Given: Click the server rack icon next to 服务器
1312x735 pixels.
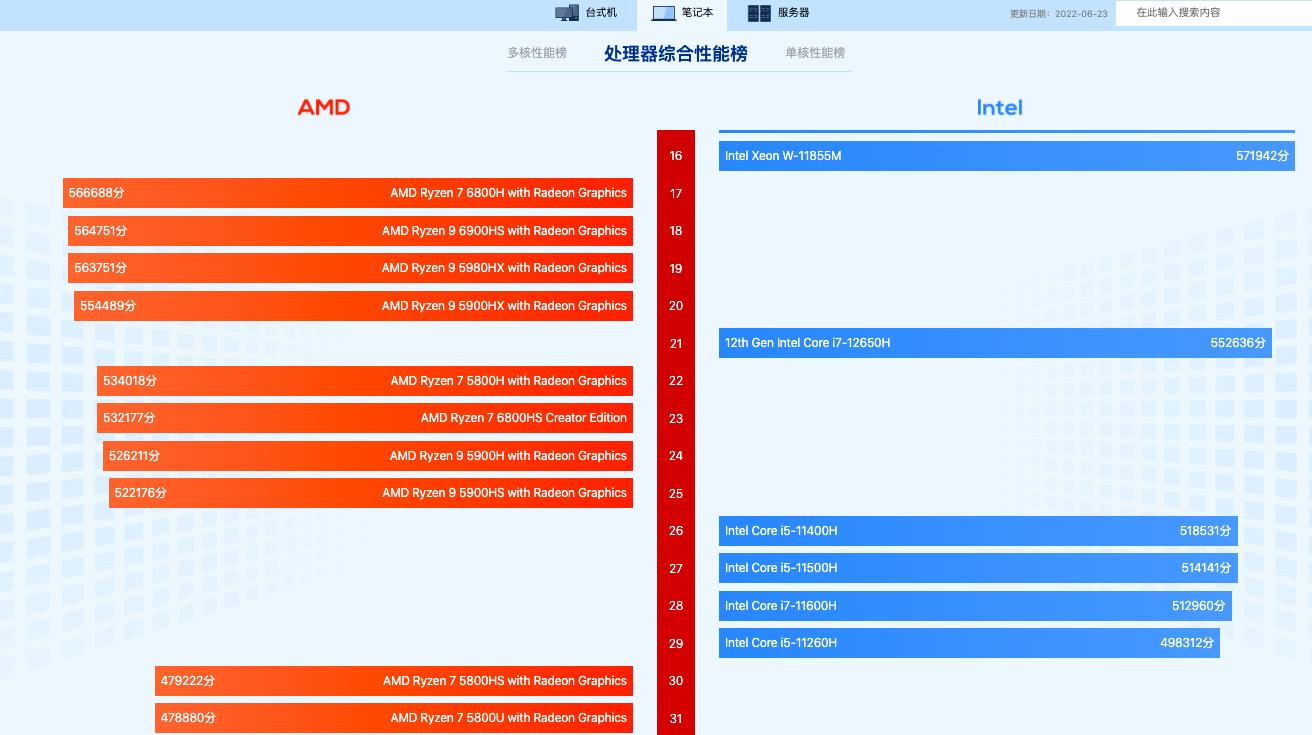Looking at the screenshot, I should click(757, 13).
